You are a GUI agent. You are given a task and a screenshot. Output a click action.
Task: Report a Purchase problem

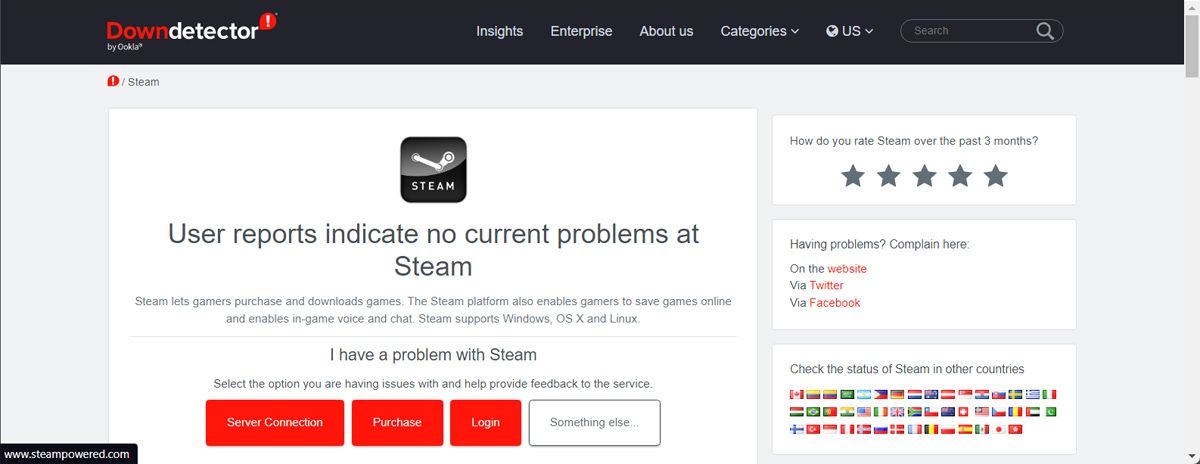pos(397,422)
